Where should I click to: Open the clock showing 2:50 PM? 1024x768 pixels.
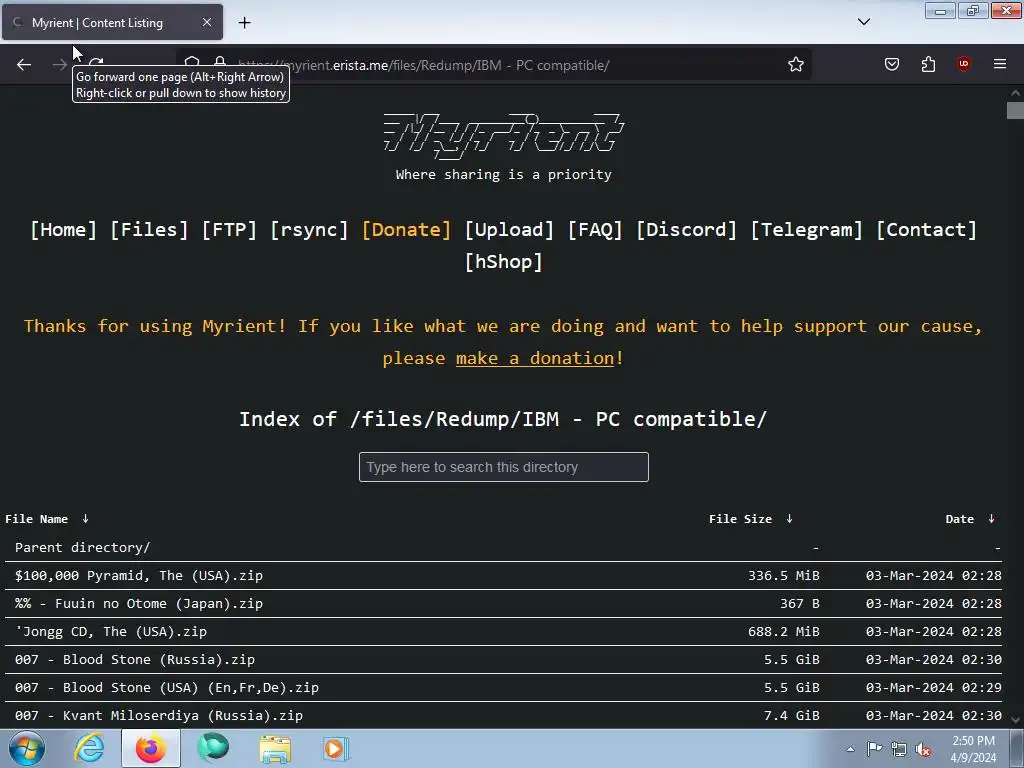point(973,749)
